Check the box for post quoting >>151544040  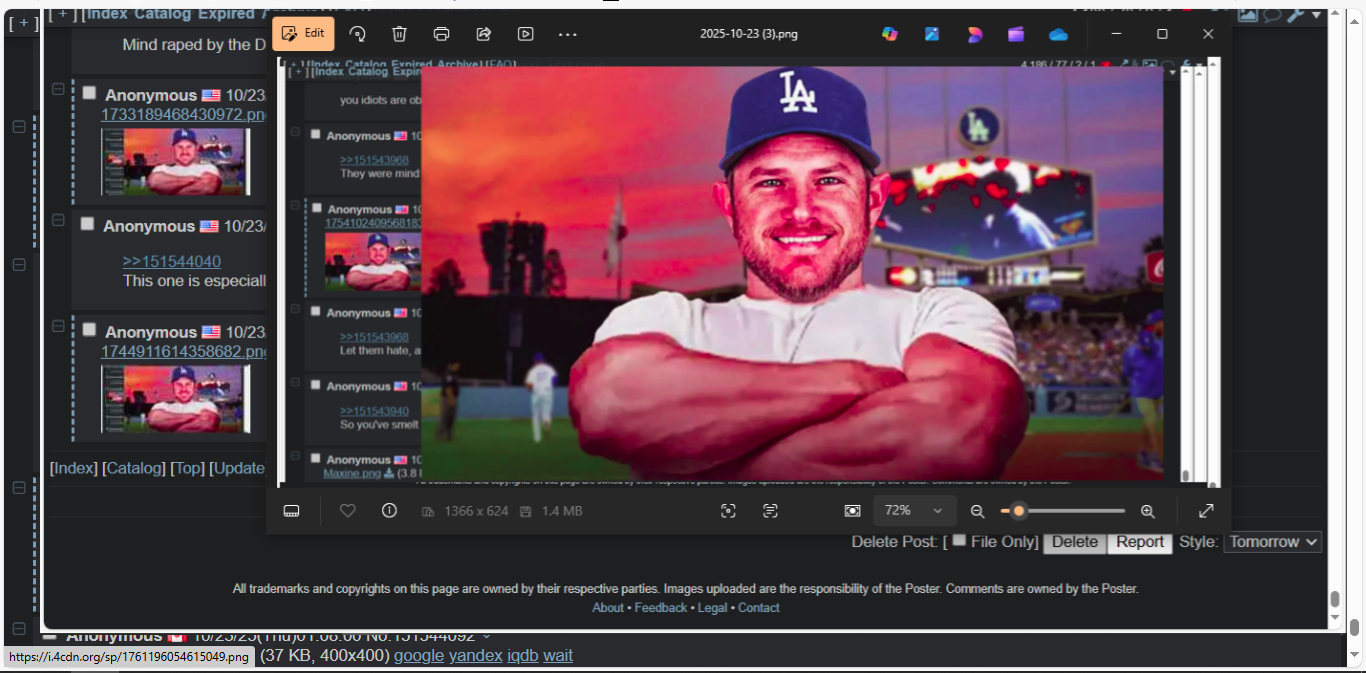(x=88, y=224)
